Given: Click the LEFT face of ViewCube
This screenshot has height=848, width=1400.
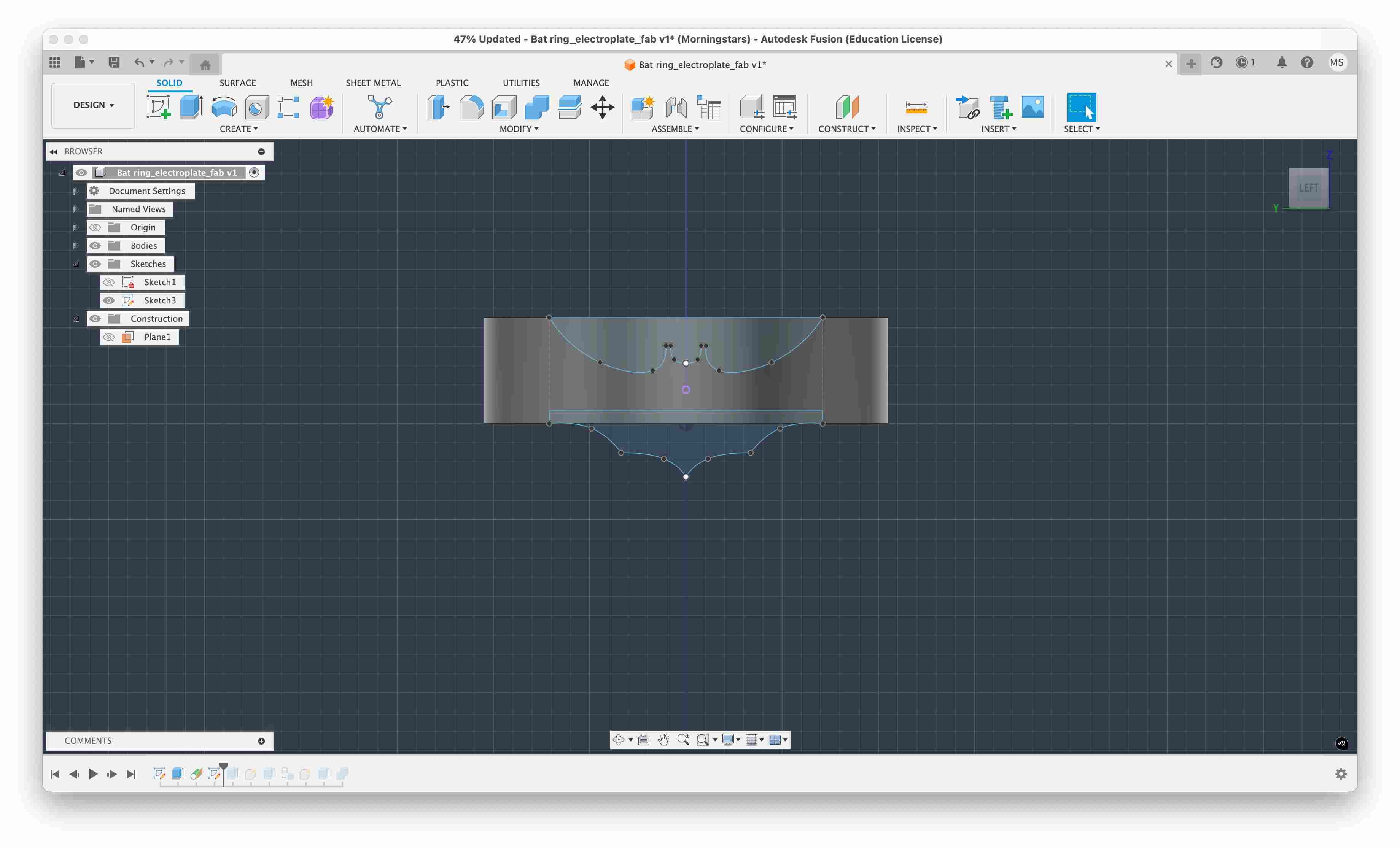Looking at the screenshot, I should coord(1309,187).
